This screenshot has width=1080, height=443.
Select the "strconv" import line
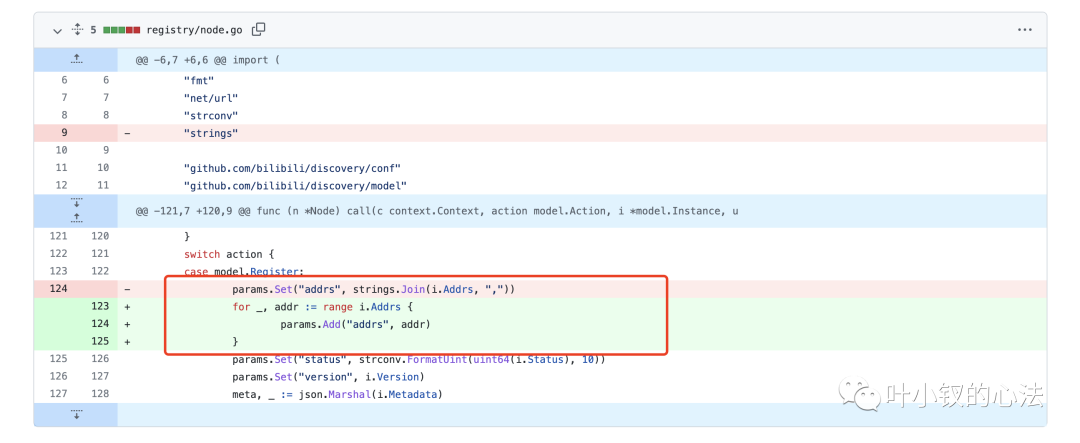point(211,115)
